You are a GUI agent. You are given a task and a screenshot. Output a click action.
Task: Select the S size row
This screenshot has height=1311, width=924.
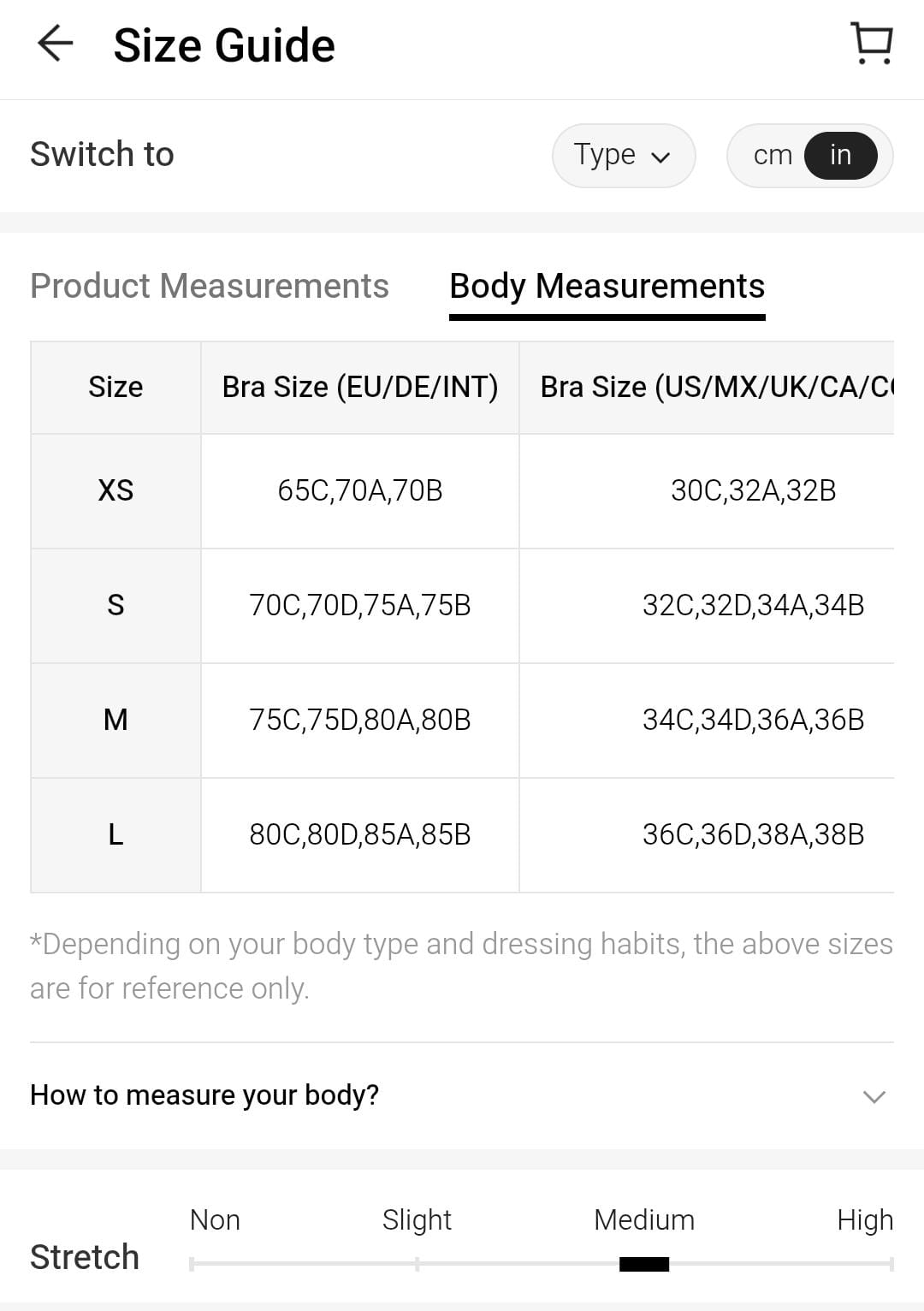(115, 605)
